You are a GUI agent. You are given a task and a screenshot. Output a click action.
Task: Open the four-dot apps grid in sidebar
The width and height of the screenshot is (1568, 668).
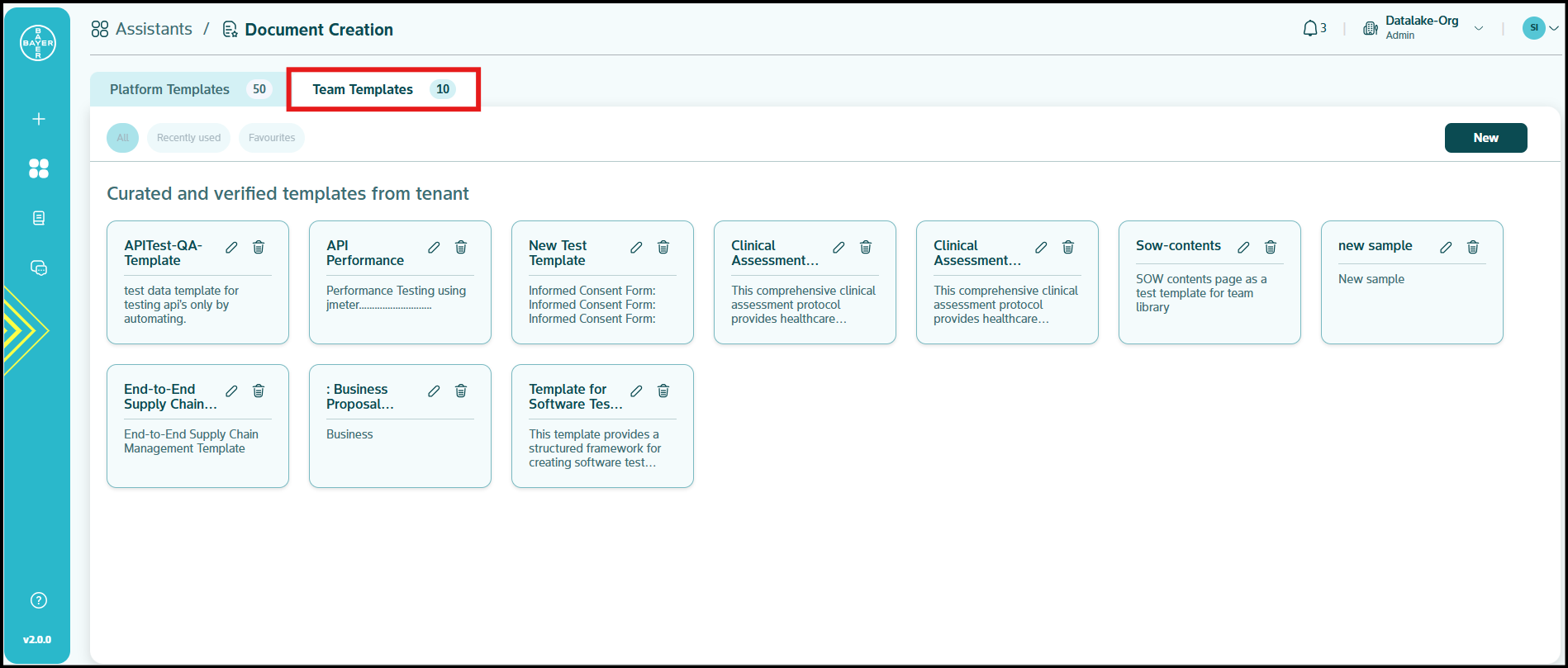39,168
